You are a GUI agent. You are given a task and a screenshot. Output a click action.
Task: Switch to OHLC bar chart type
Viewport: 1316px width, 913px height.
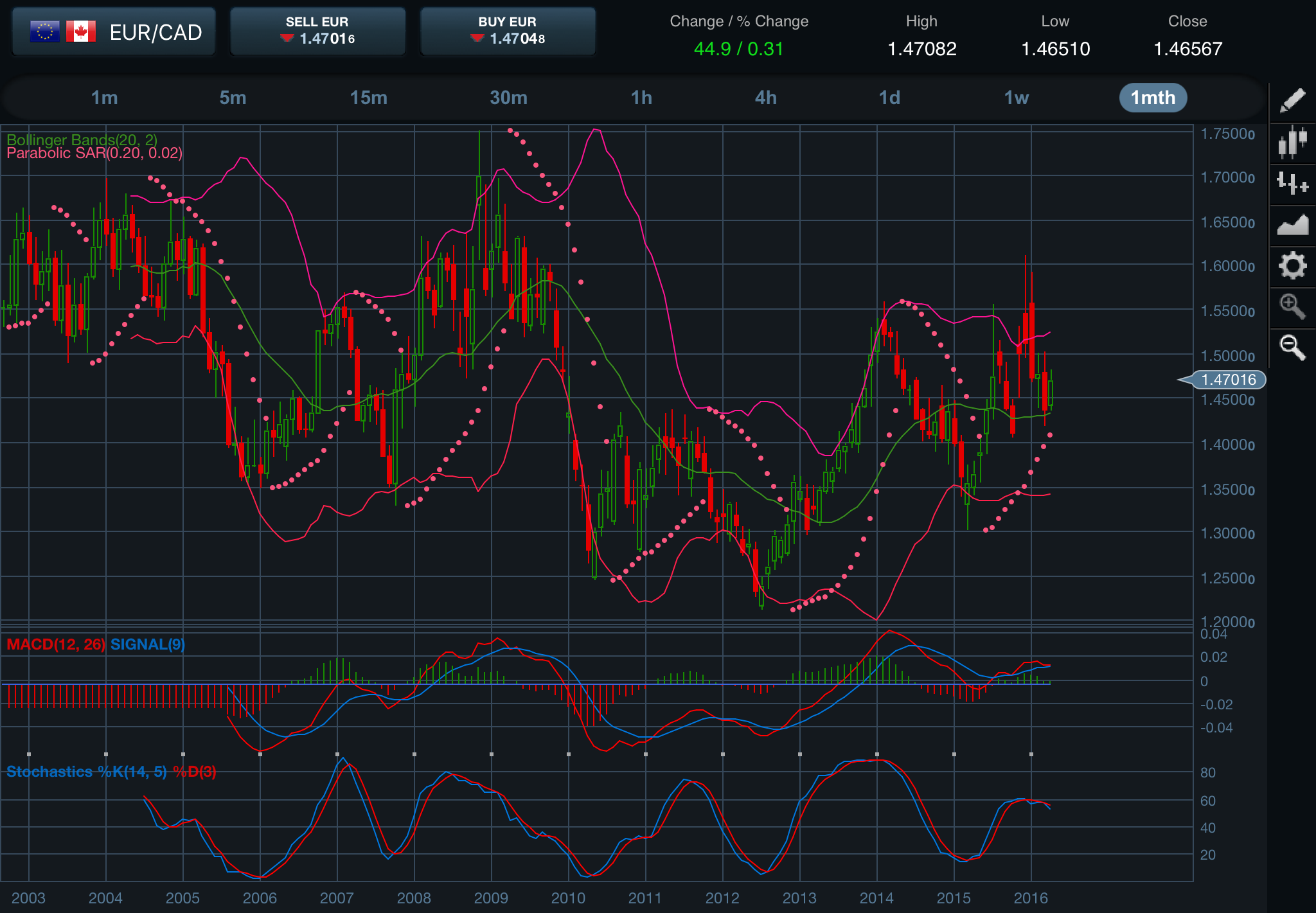1292,183
